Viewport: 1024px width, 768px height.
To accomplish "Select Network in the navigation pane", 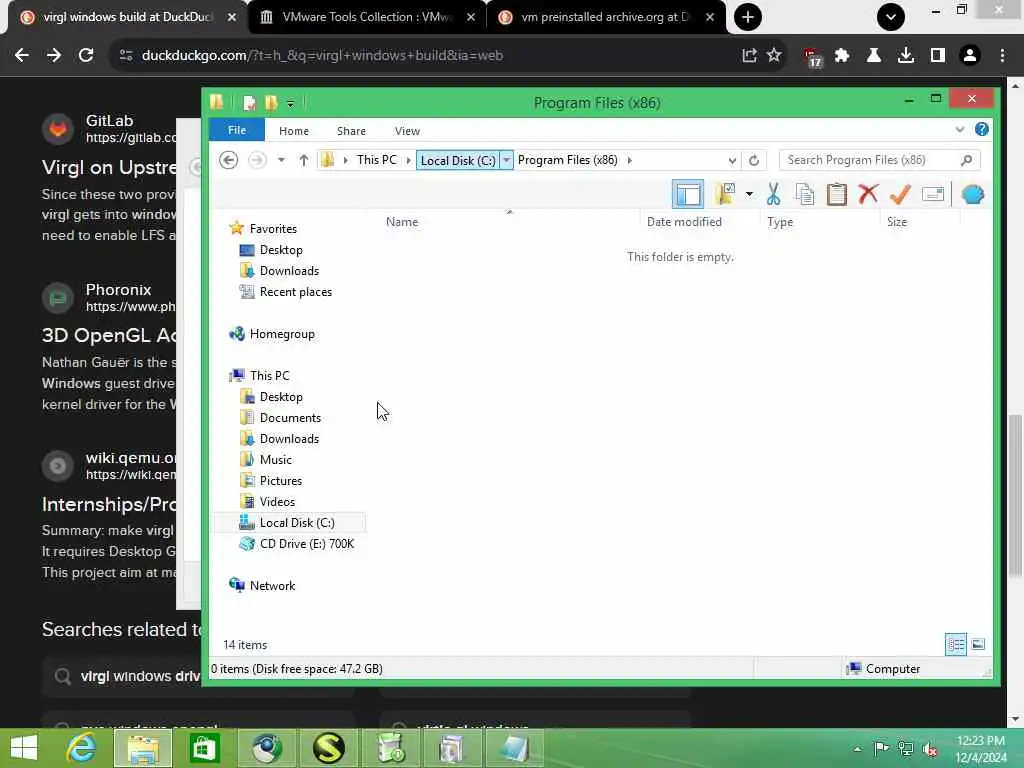I will coord(272,586).
